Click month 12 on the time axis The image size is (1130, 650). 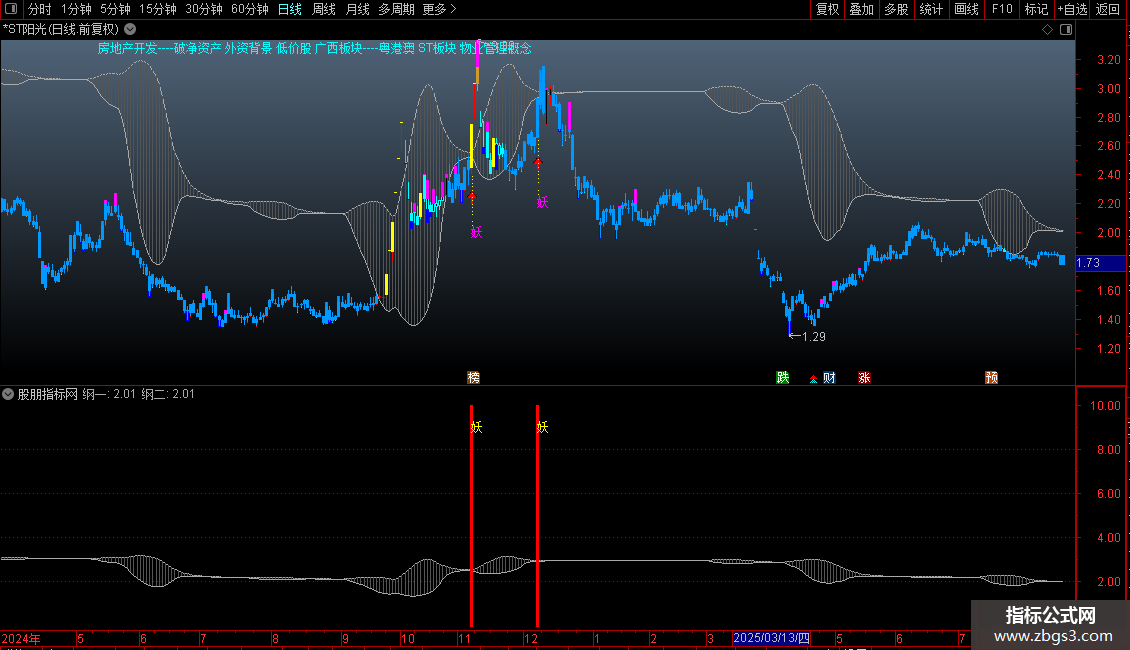tap(530, 638)
